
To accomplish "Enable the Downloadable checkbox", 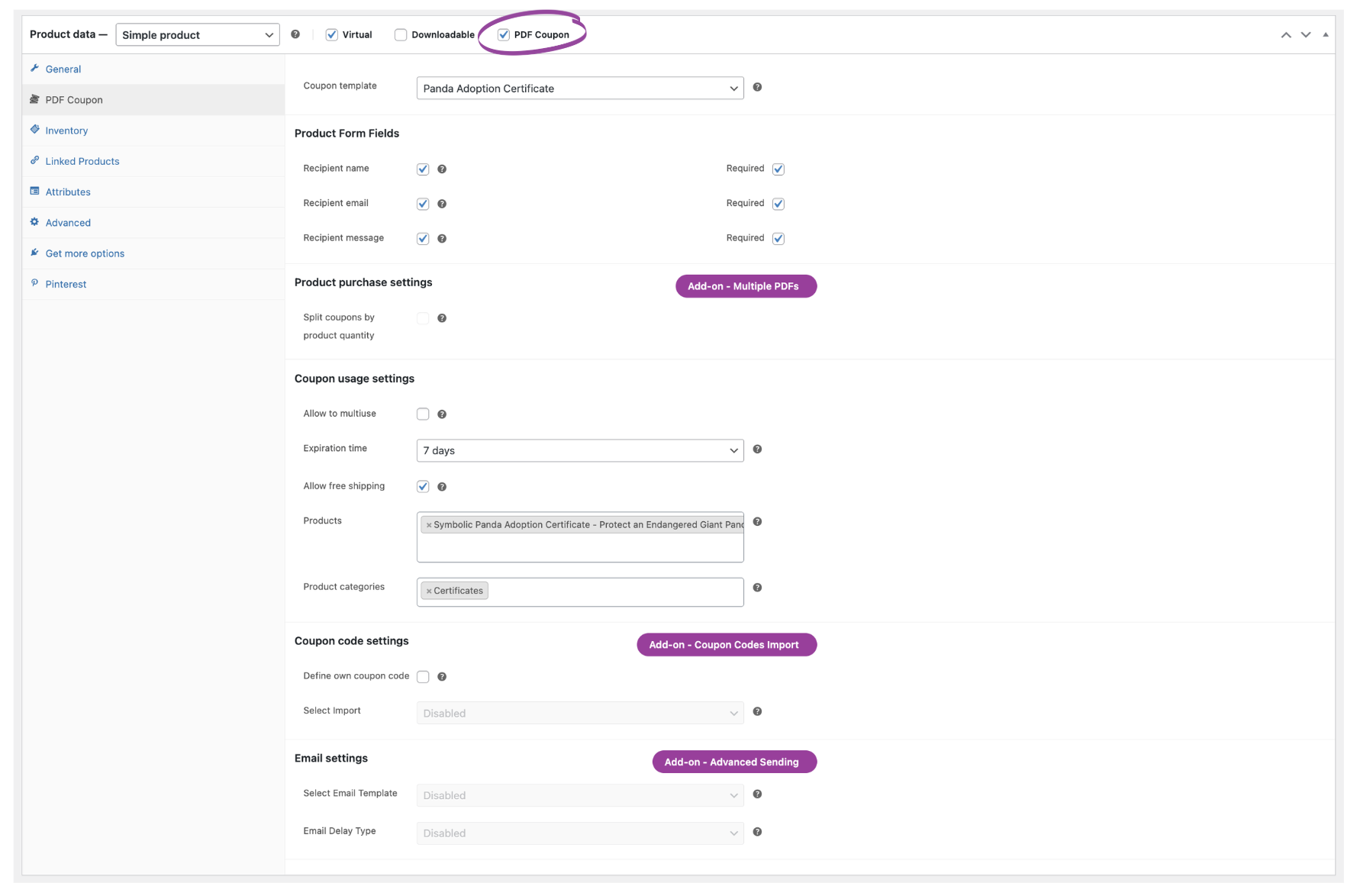I will pyautogui.click(x=400, y=34).
